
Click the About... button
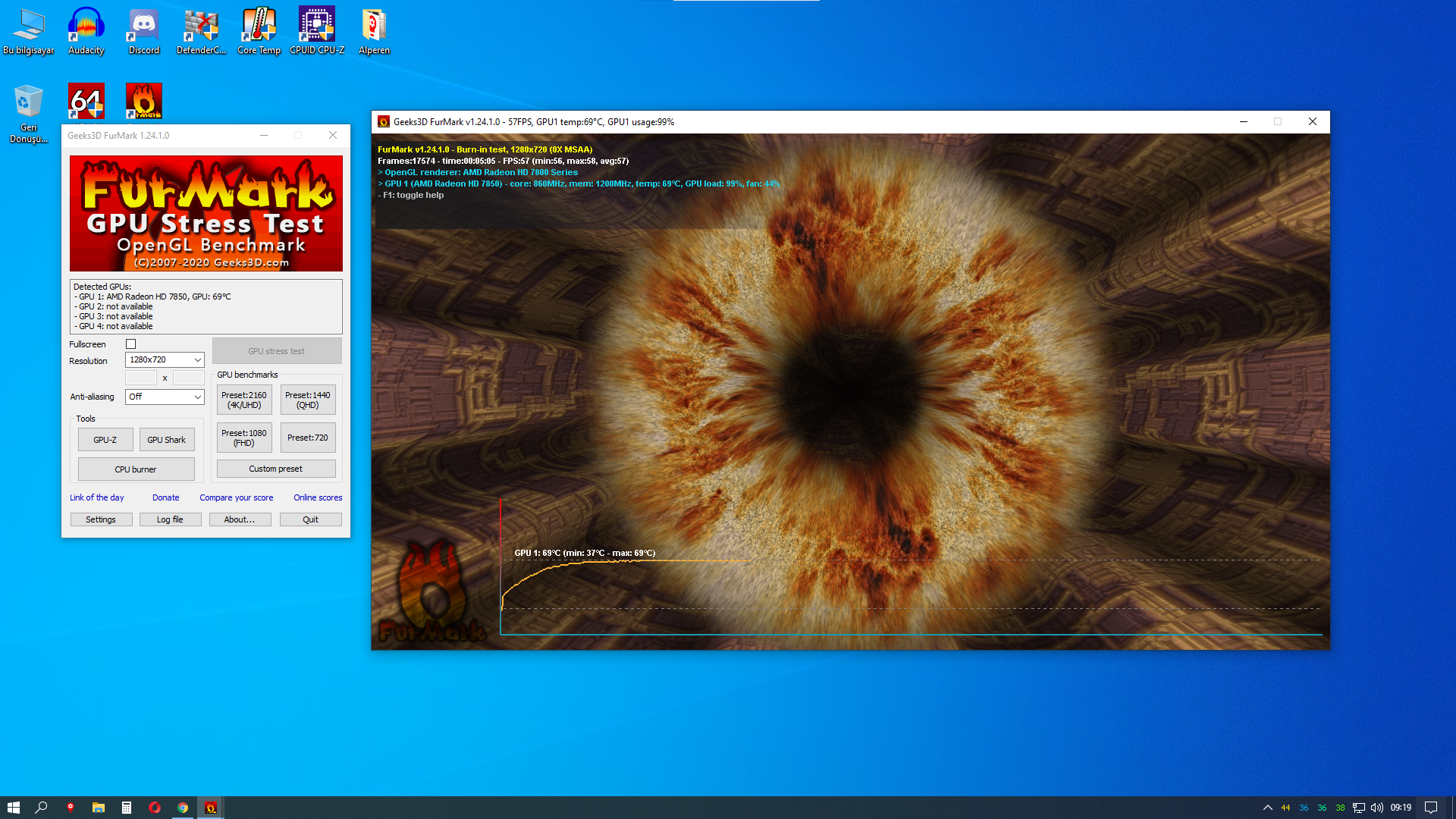(x=240, y=519)
